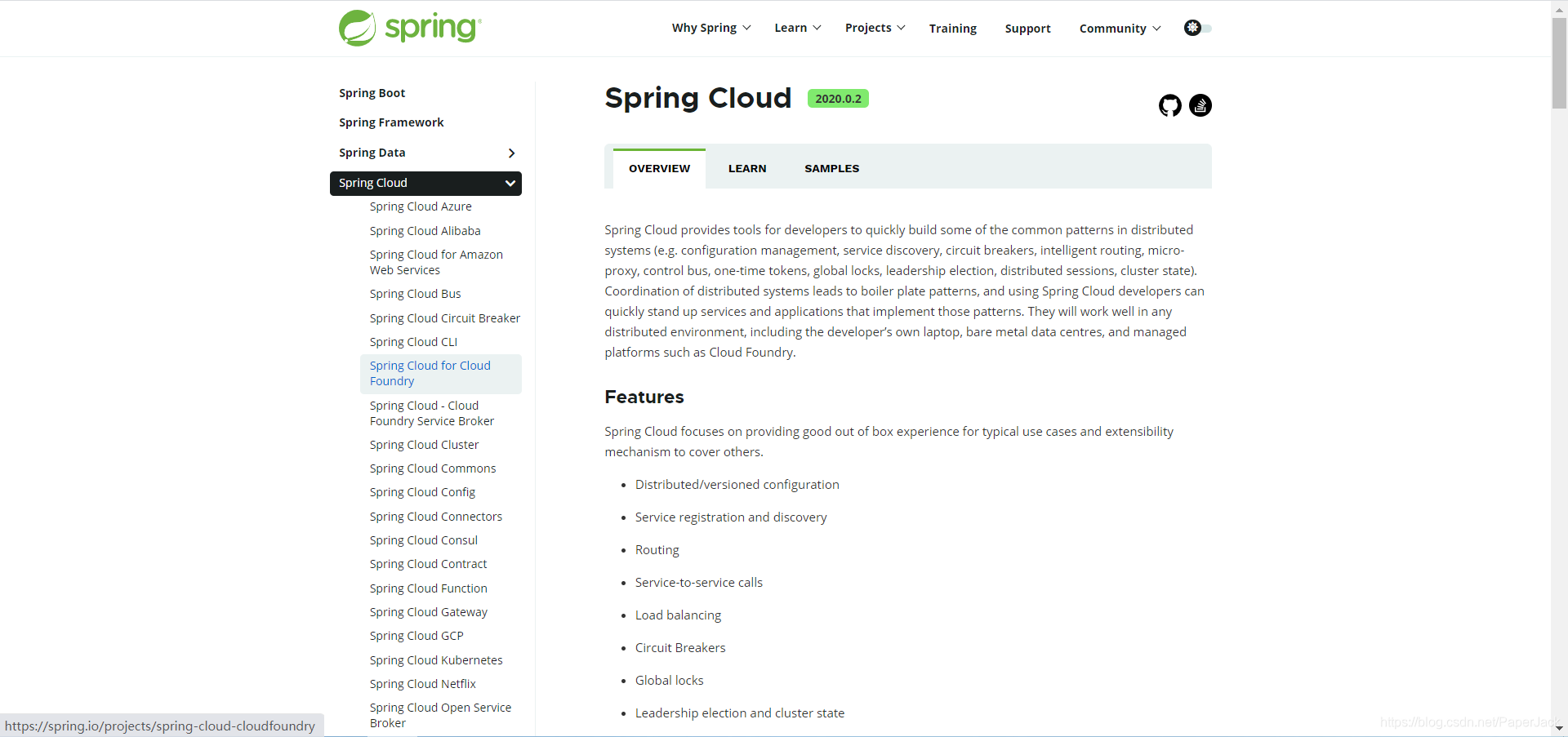
Task: Click the "Circuit Breakers" bullet
Action: pos(680,648)
